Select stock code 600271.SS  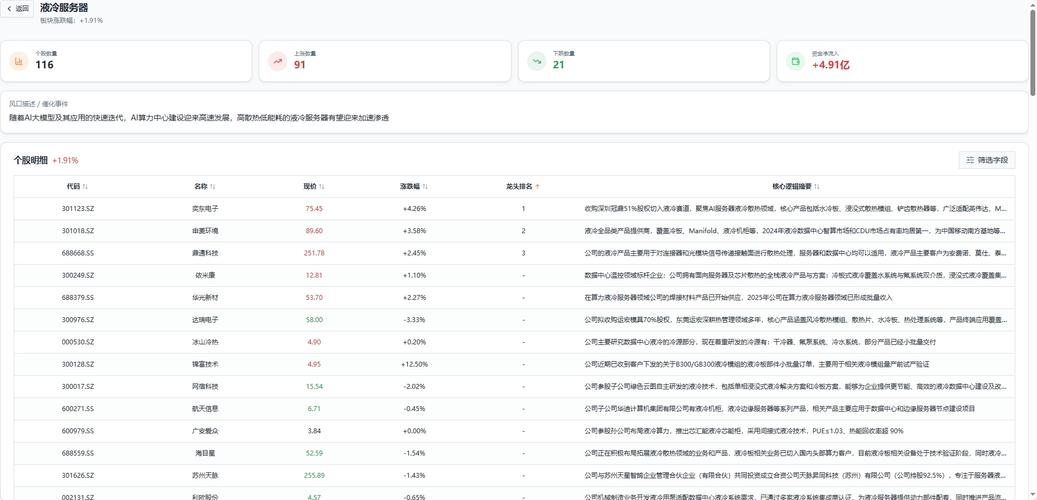[x=78, y=409]
